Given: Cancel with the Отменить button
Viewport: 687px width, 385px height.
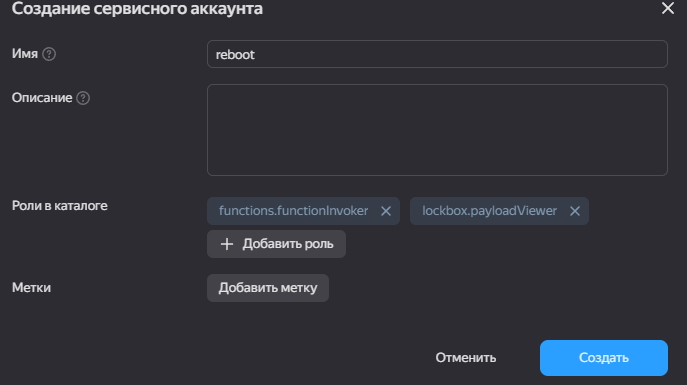Looking at the screenshot, I should pos(466,358).
